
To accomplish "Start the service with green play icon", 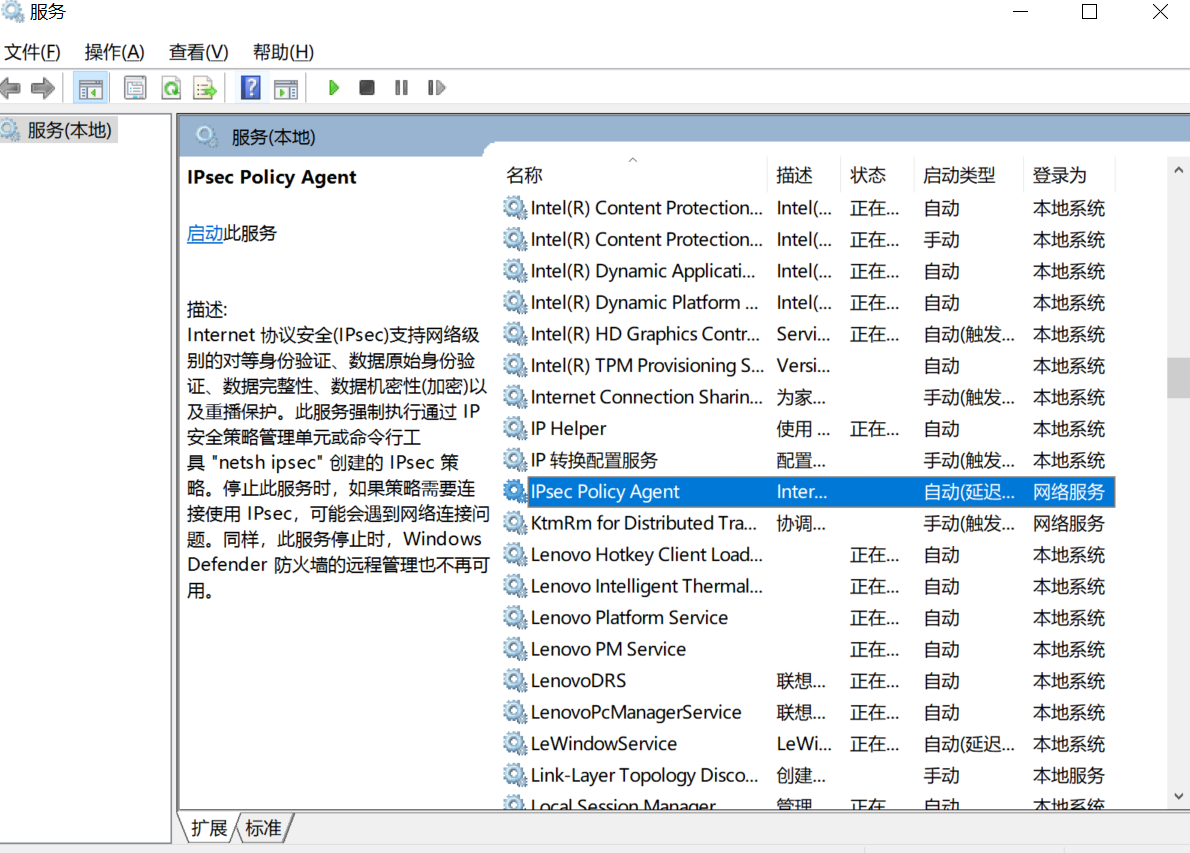I will pos(333,88).
